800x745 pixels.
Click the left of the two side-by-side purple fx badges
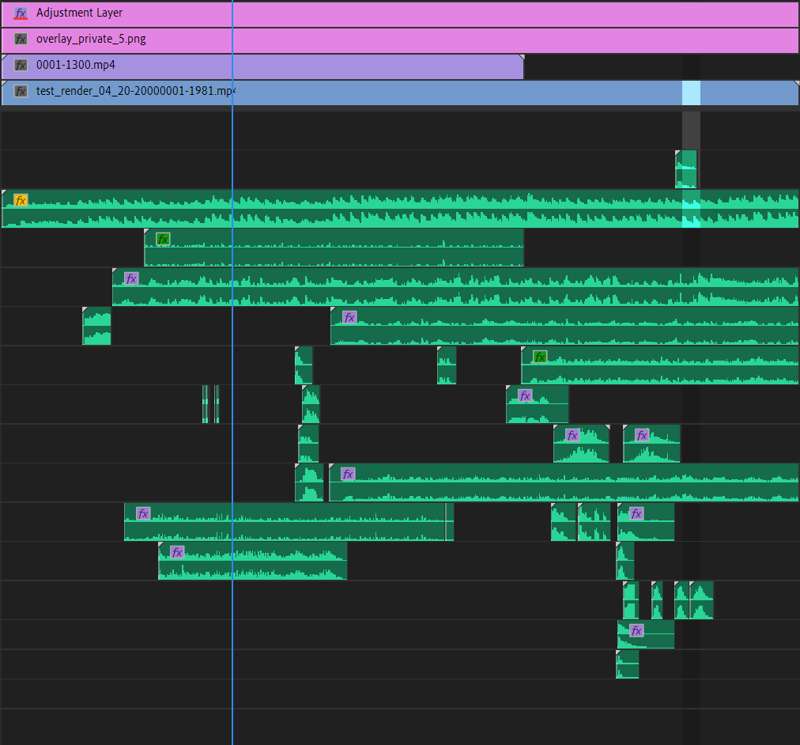click(x=572, y=435)
